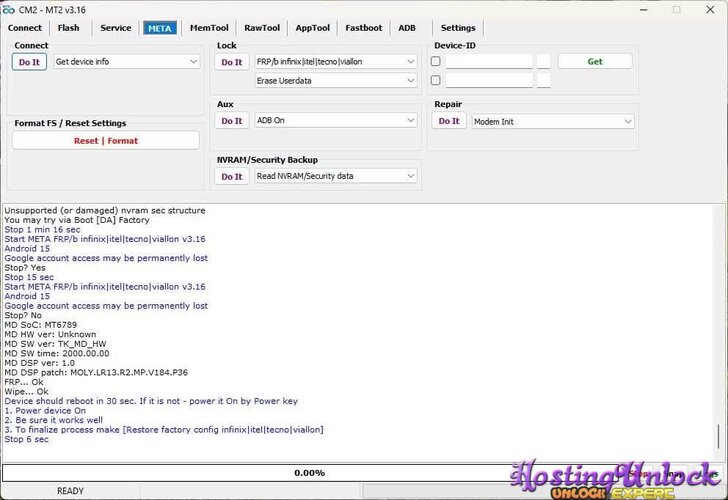
Task: Click the 'MD SW time: 2000.00.00' log line
Action: click(x=57, y=353)
